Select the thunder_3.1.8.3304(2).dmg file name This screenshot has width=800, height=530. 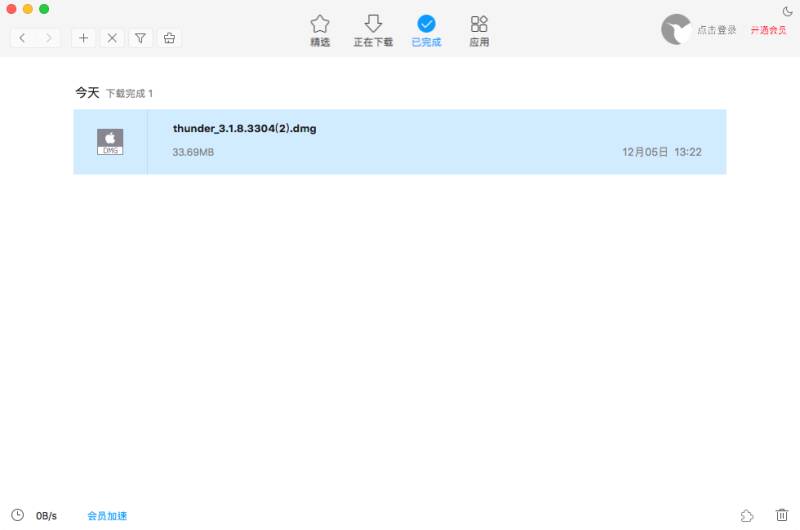point(244,129)
